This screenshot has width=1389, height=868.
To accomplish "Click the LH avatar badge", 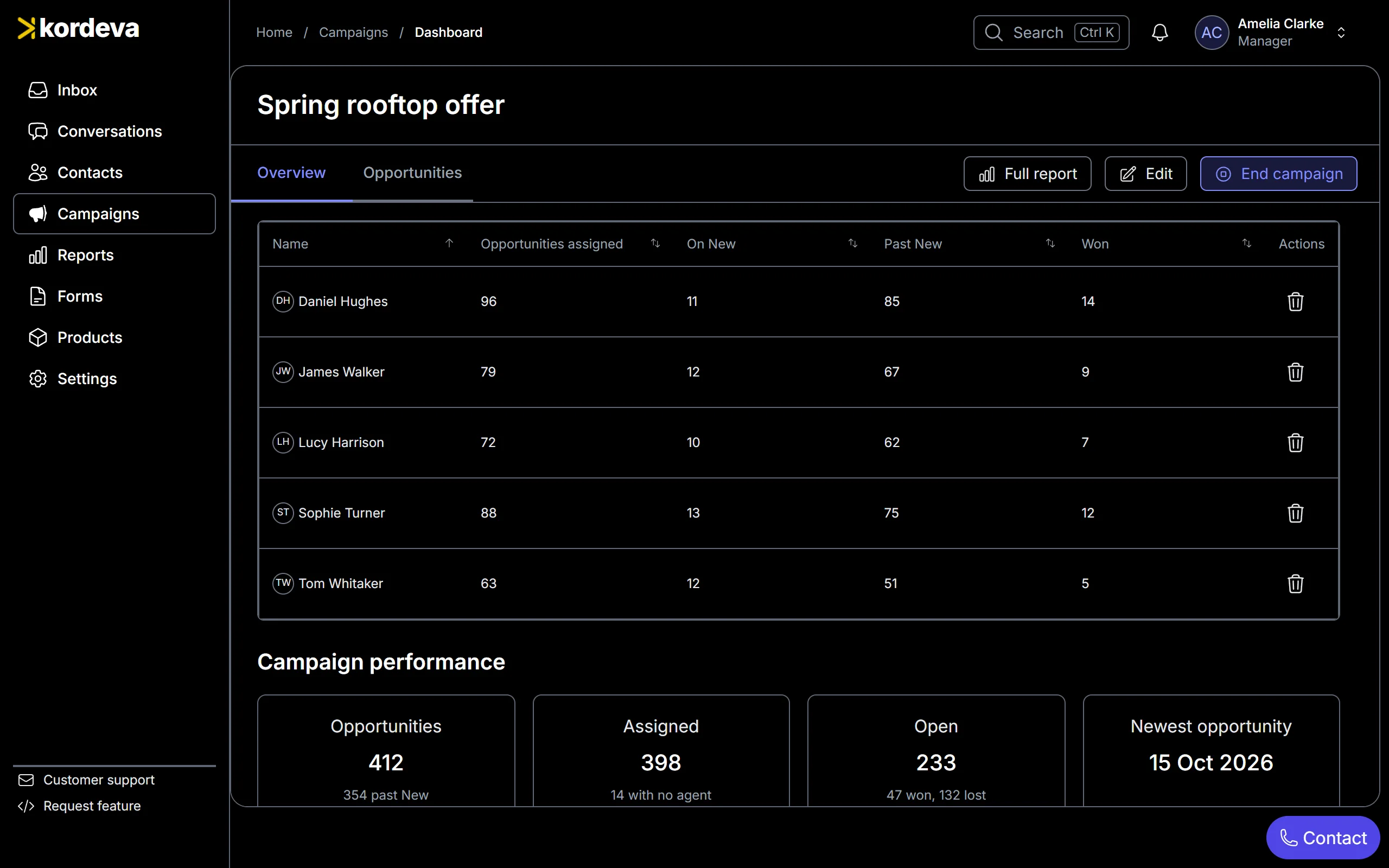I will tap(283, 442).
